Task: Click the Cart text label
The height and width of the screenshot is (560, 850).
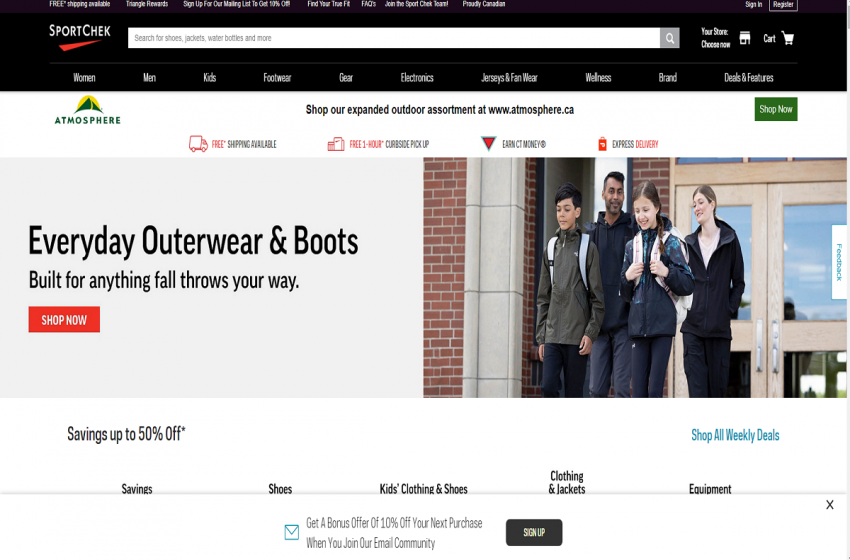Action: pyautogui.click(x=769, y=38)
